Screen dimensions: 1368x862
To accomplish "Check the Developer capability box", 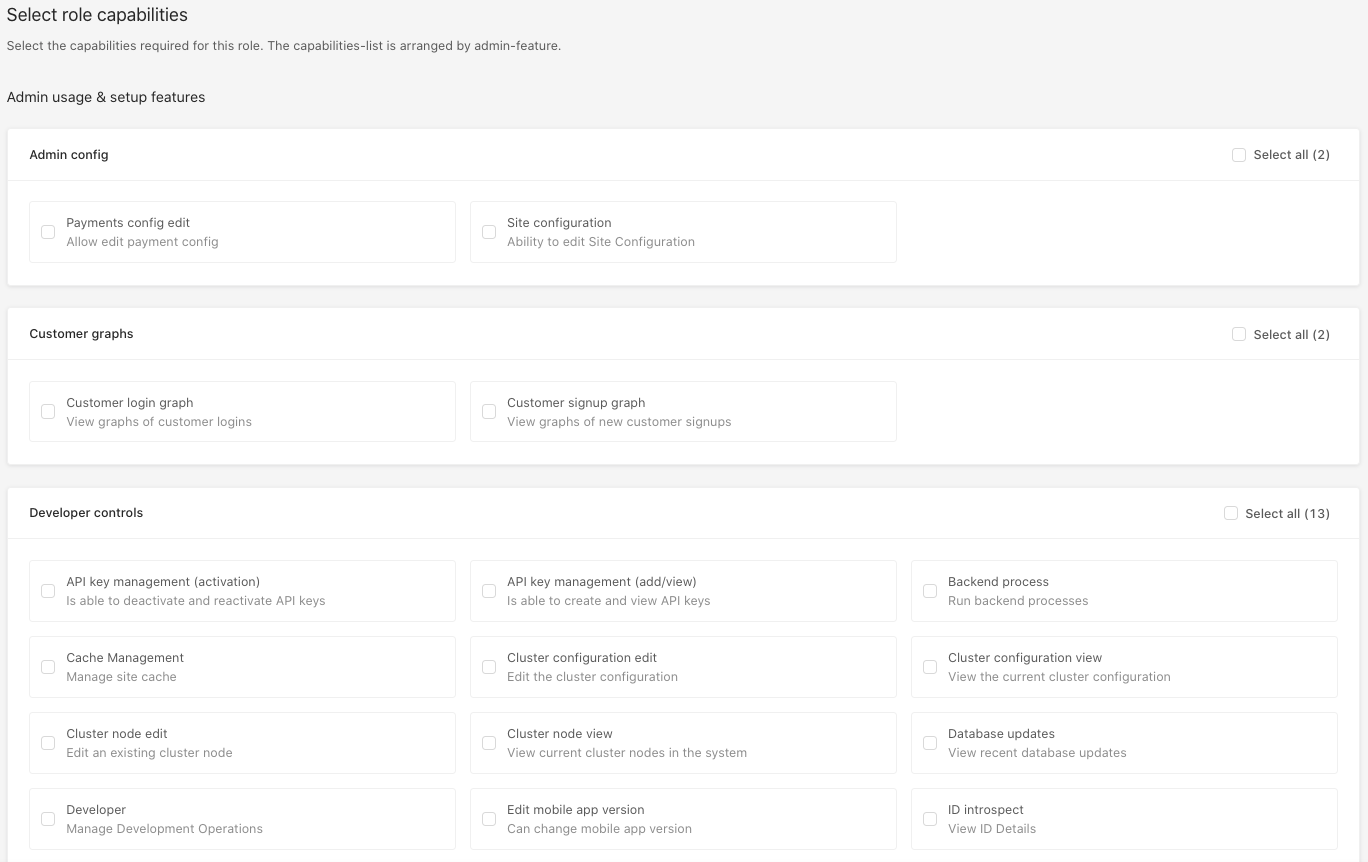I will click(48, 819).
